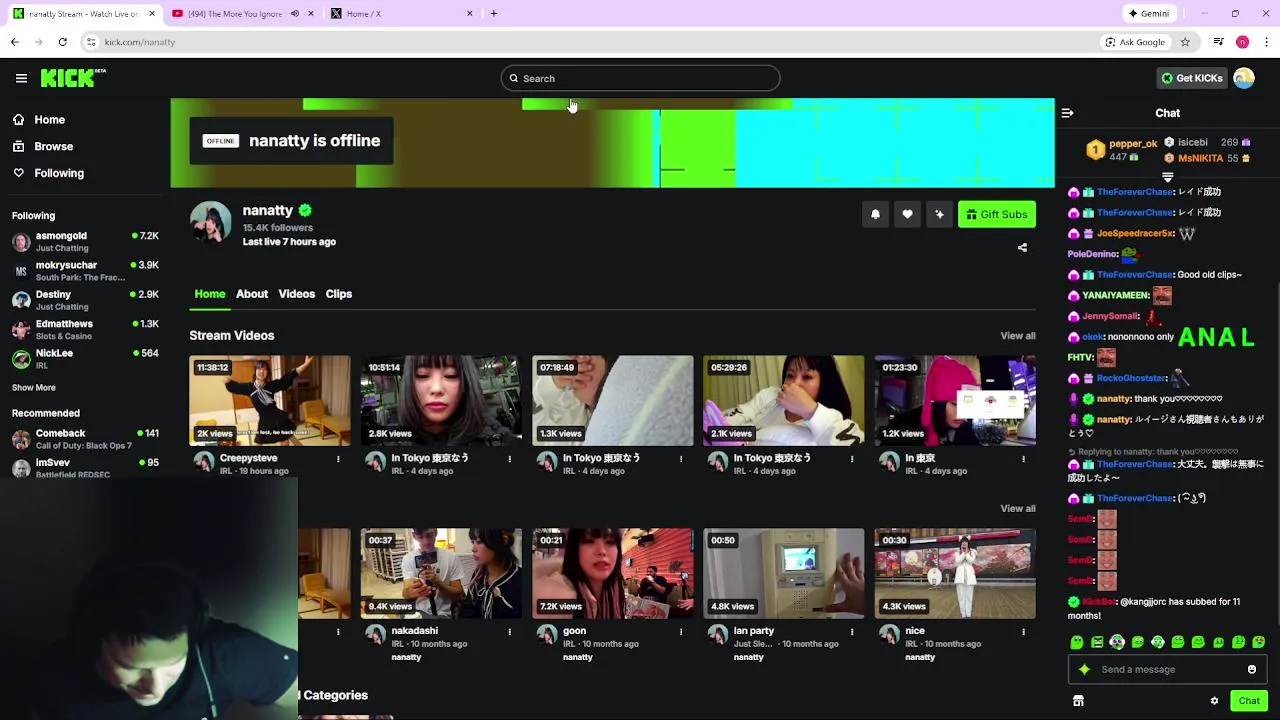Open Edmatthews channel in Following list

click(x=85, y=329)
